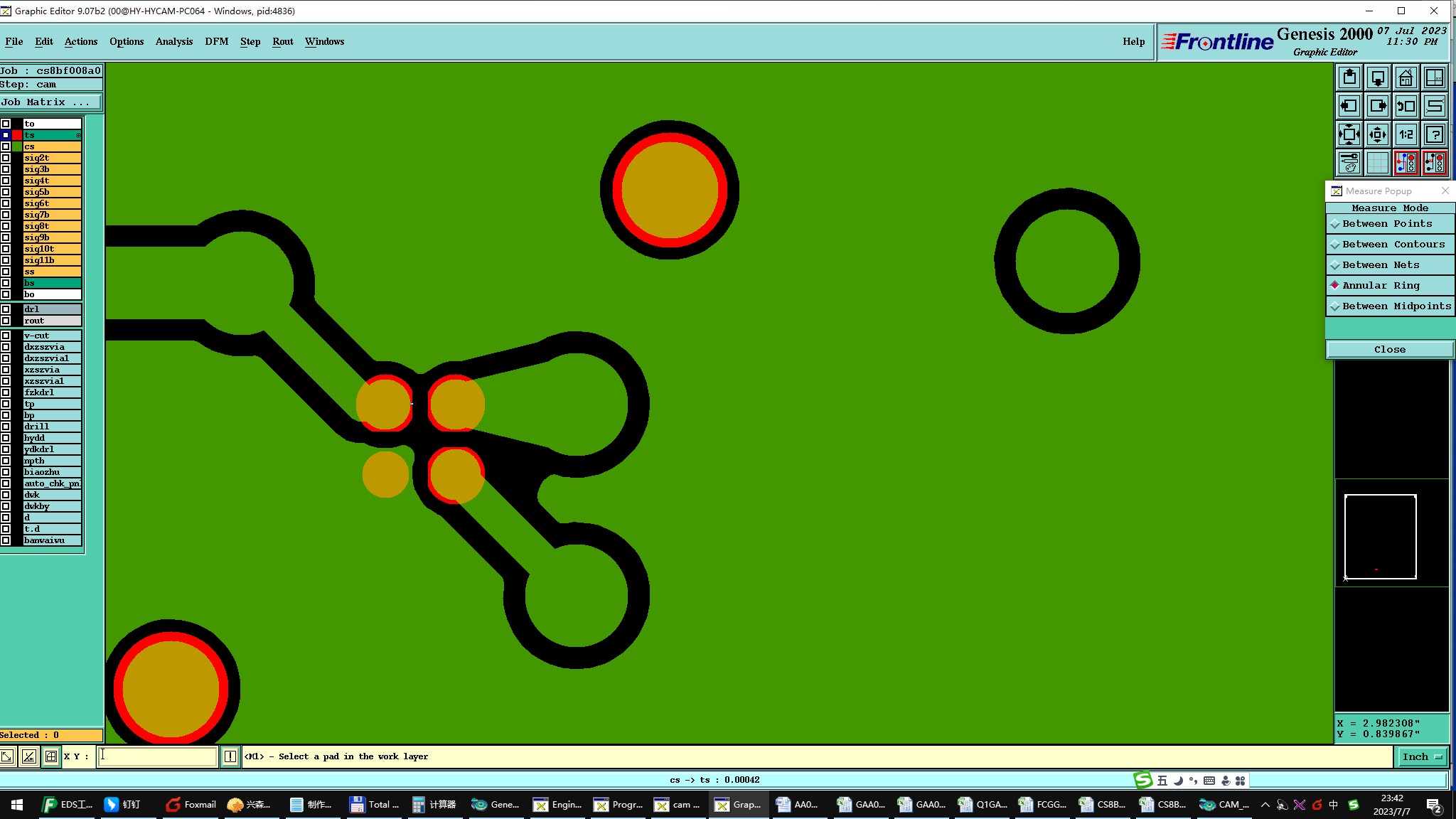The image size is (1456, 819).
Task: Click the red color swatch of ts layer
Action: (17, 135)
